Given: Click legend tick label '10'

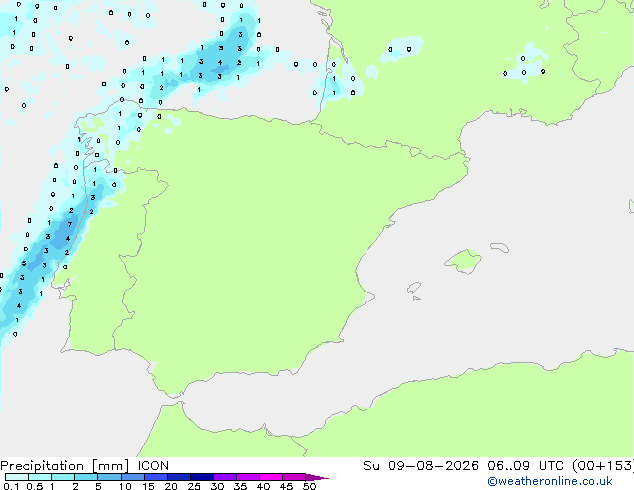Looking at the screenshot, I should point(125,486).
